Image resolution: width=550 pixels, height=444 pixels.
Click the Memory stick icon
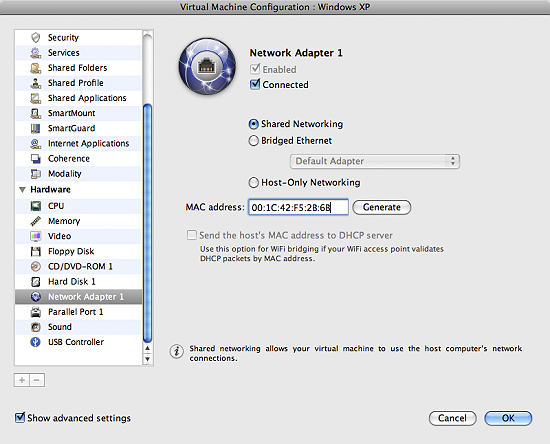35,221
